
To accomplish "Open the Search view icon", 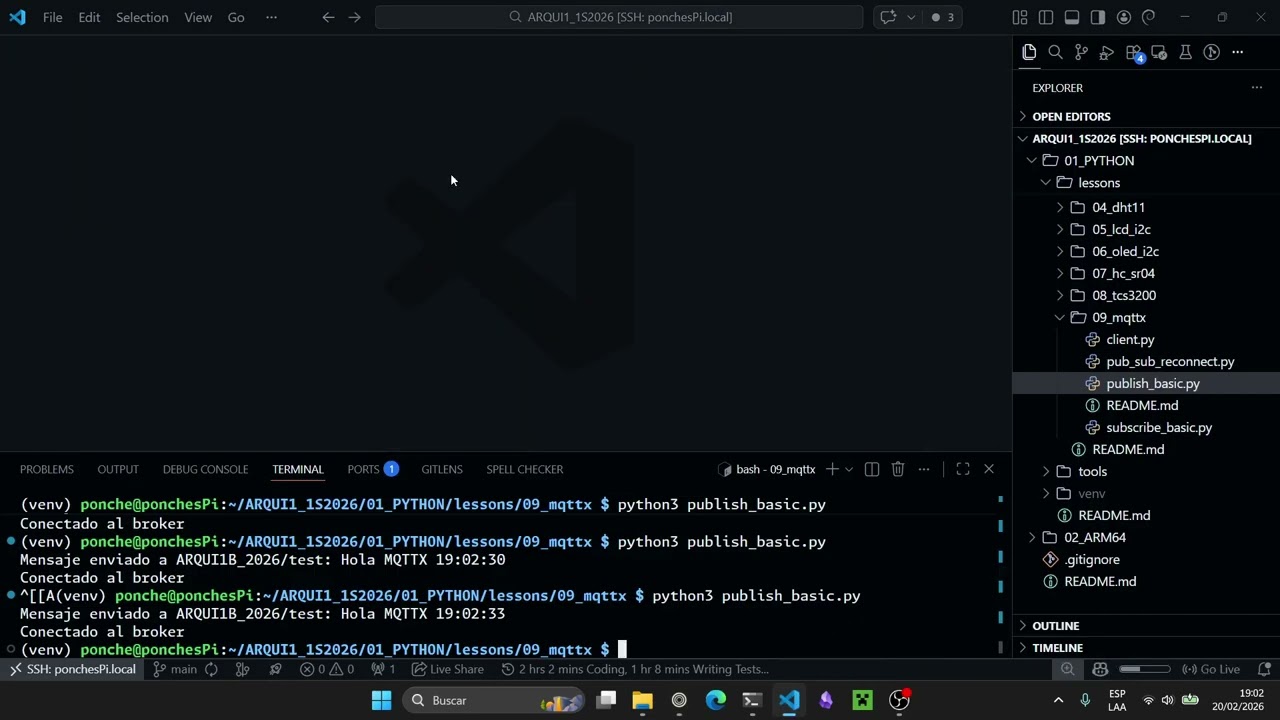I will pos(1055,52).
